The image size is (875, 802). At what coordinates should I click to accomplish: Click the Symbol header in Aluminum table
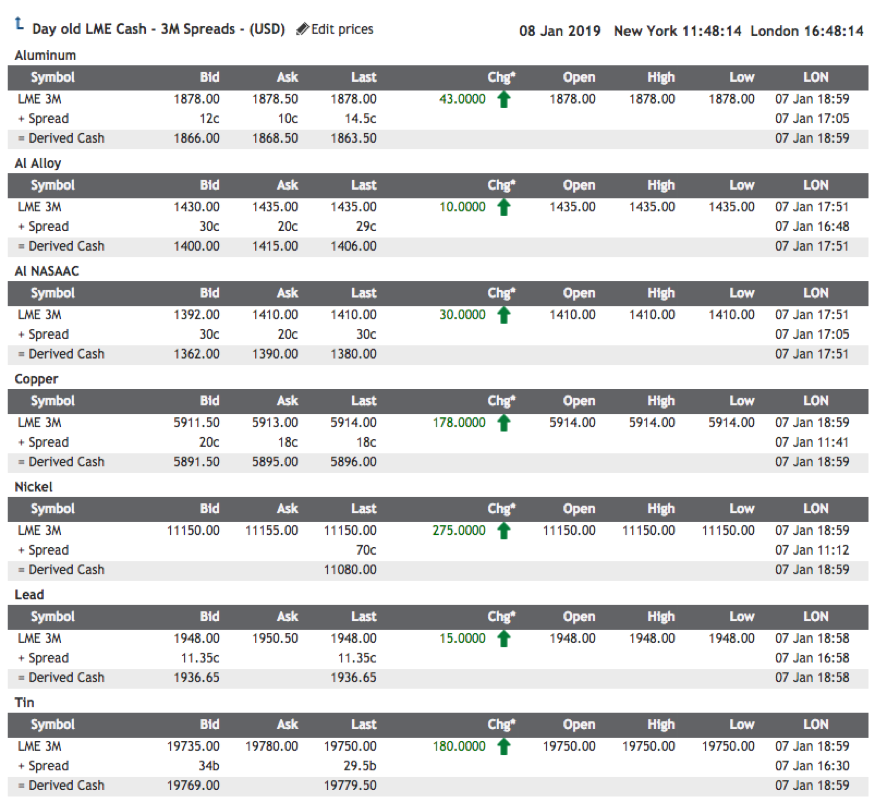52,77
